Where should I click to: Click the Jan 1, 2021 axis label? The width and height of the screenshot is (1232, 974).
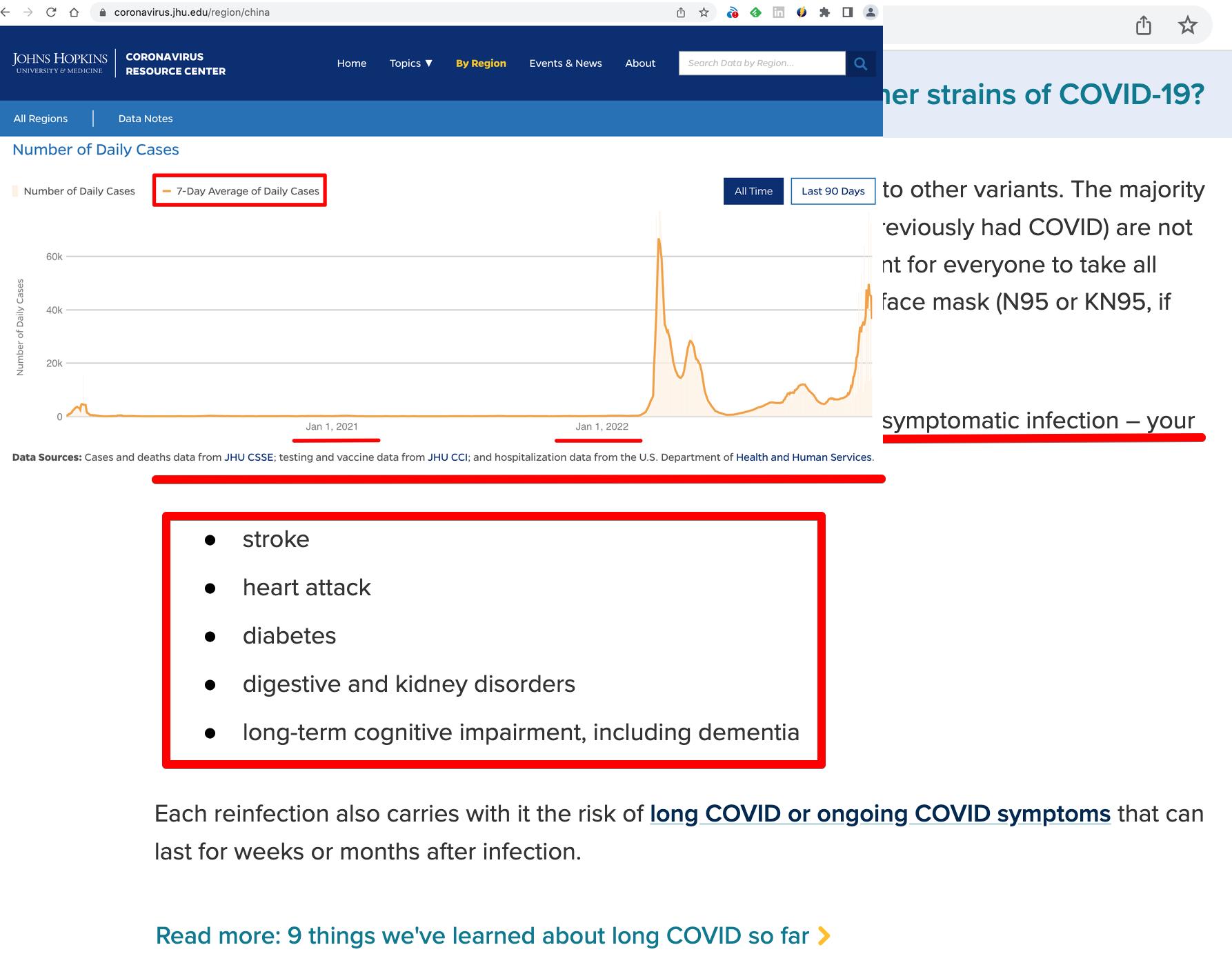coord(332,426)
